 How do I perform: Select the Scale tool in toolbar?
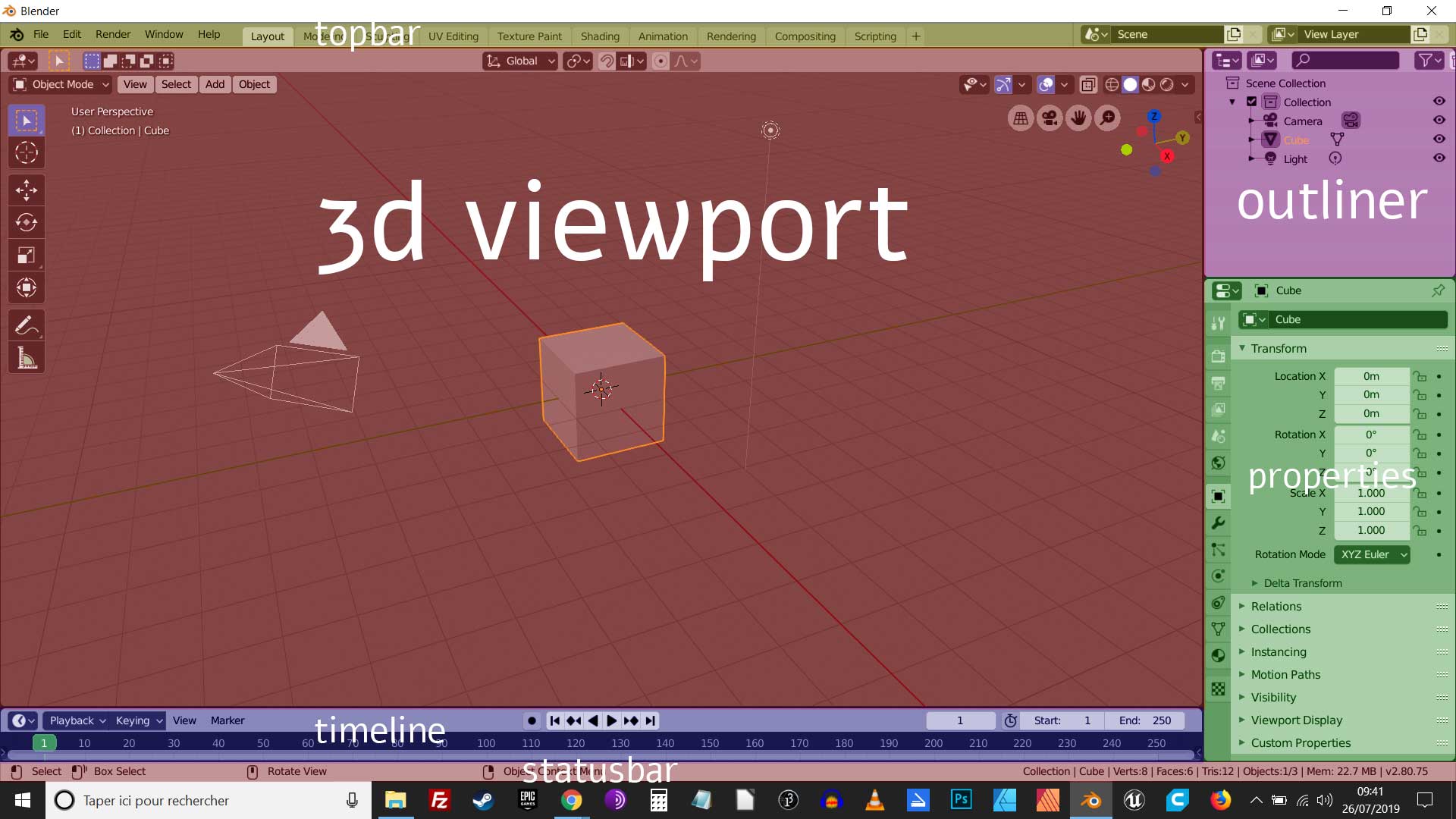click(x=27, y=256)
